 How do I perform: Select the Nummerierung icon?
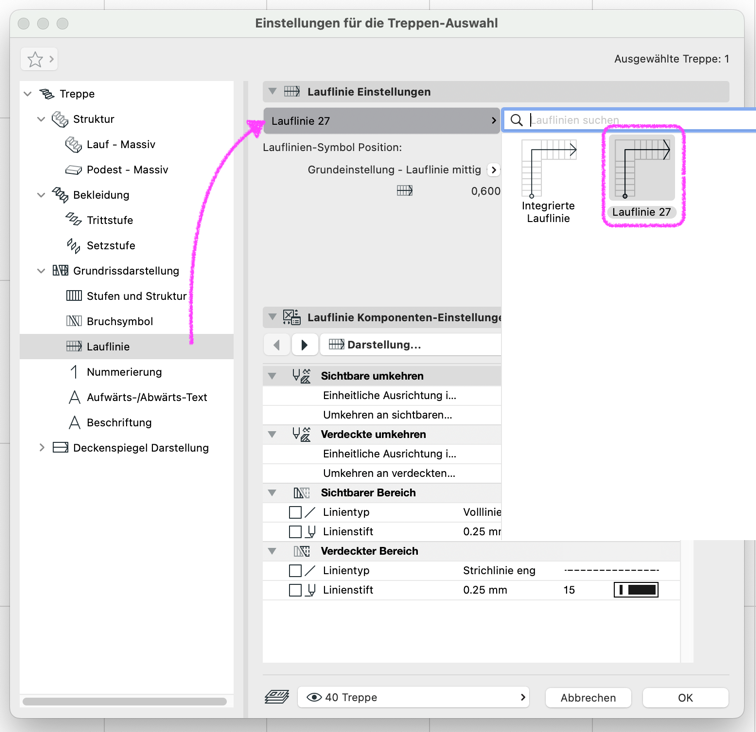[74, 372]
